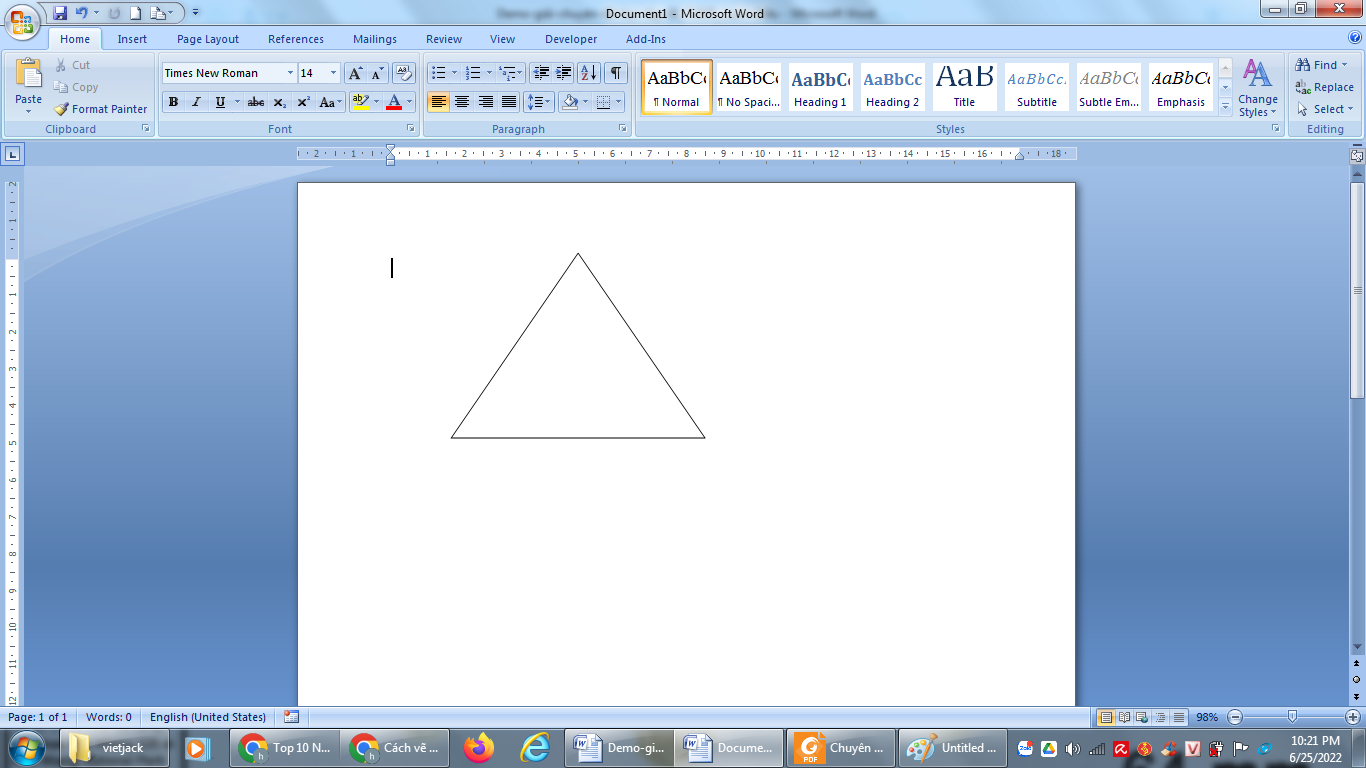Image resolution: width=1366 pixels, height=768 pixels.
Task: Switch to the Page Layout tab
Action: coord(208,39)
